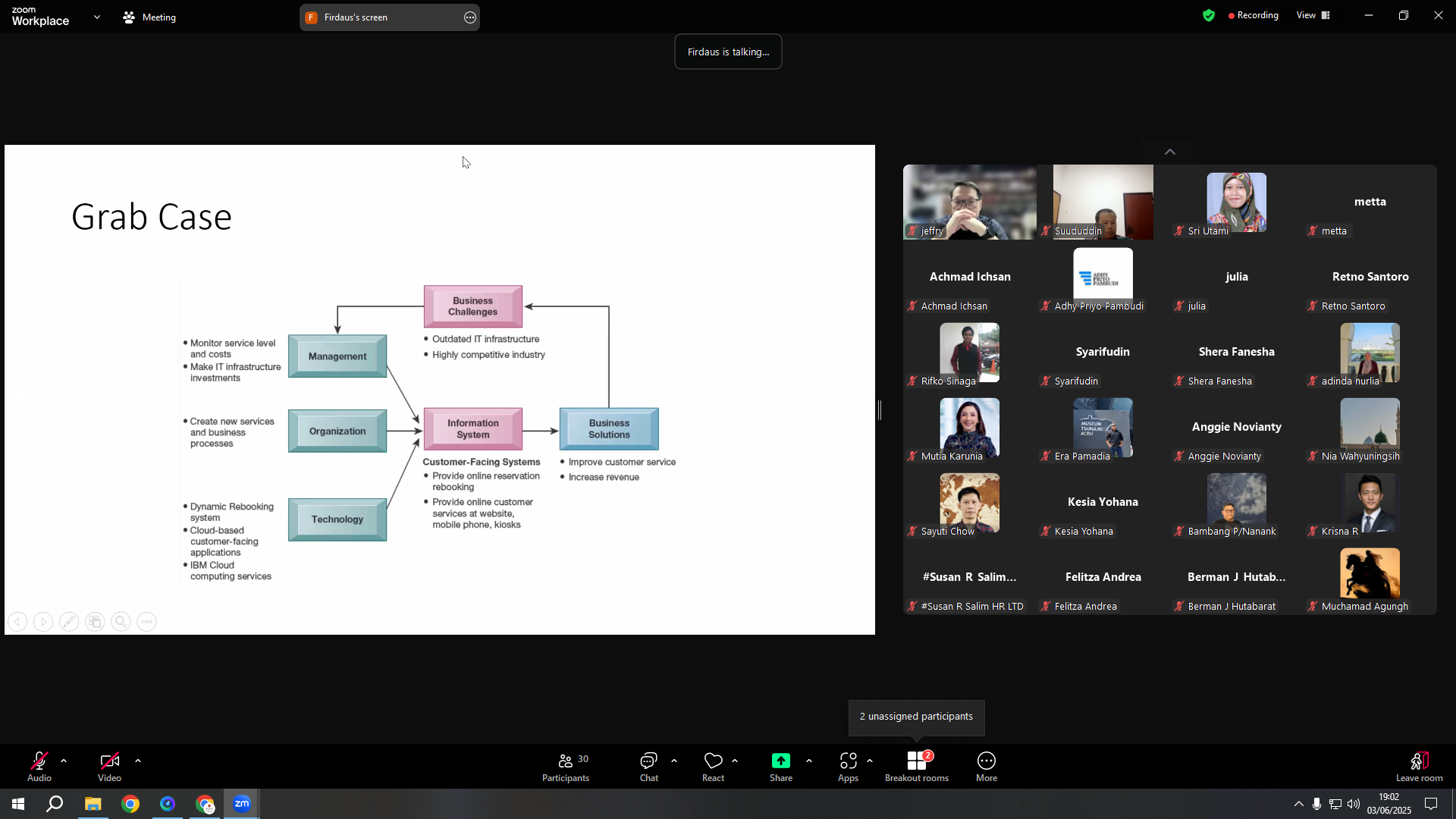Open network settings tray icon

pos(1335,804)
